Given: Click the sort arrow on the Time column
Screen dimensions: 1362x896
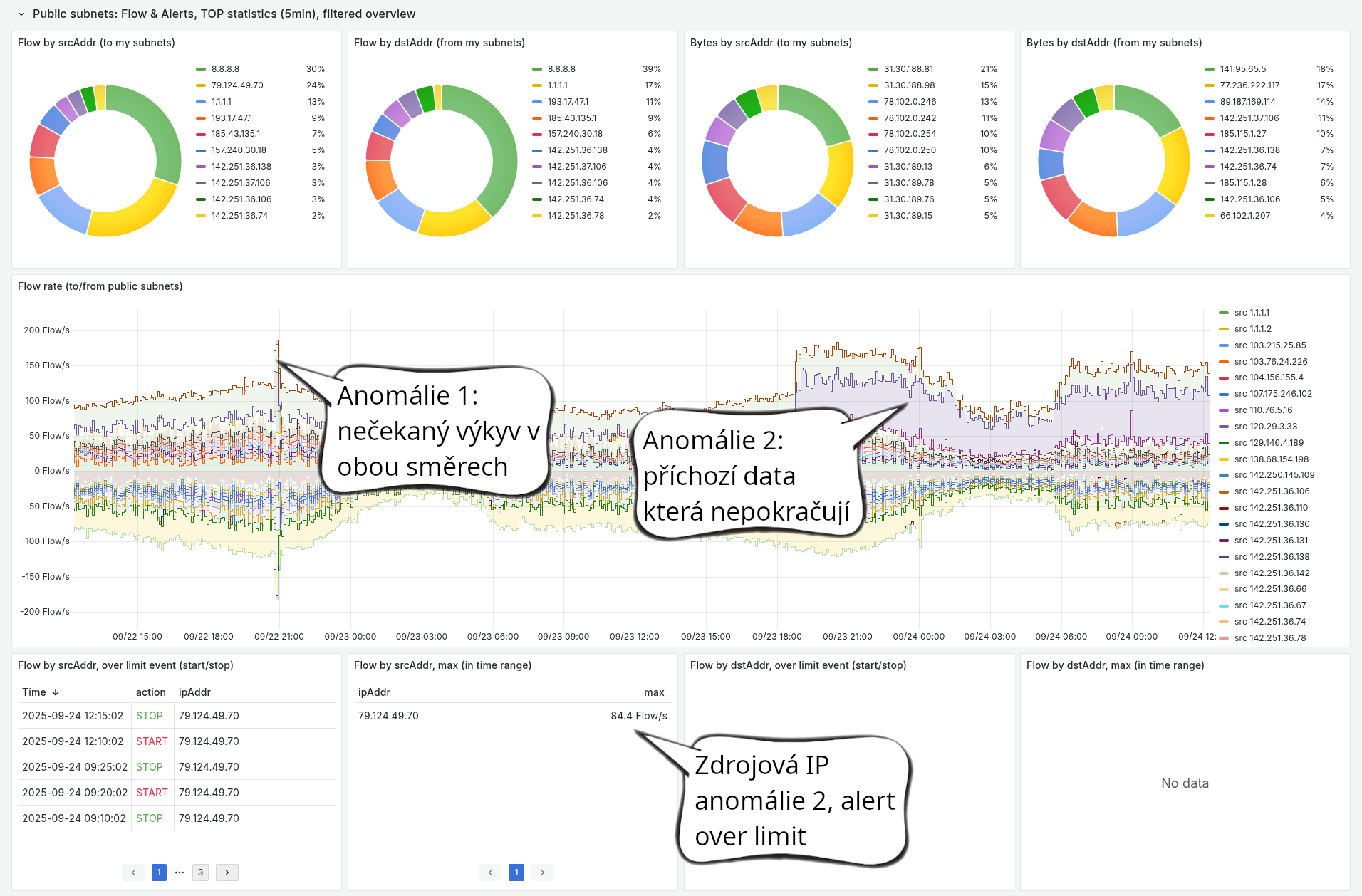Looking at the screenshot, I should 56,692.
